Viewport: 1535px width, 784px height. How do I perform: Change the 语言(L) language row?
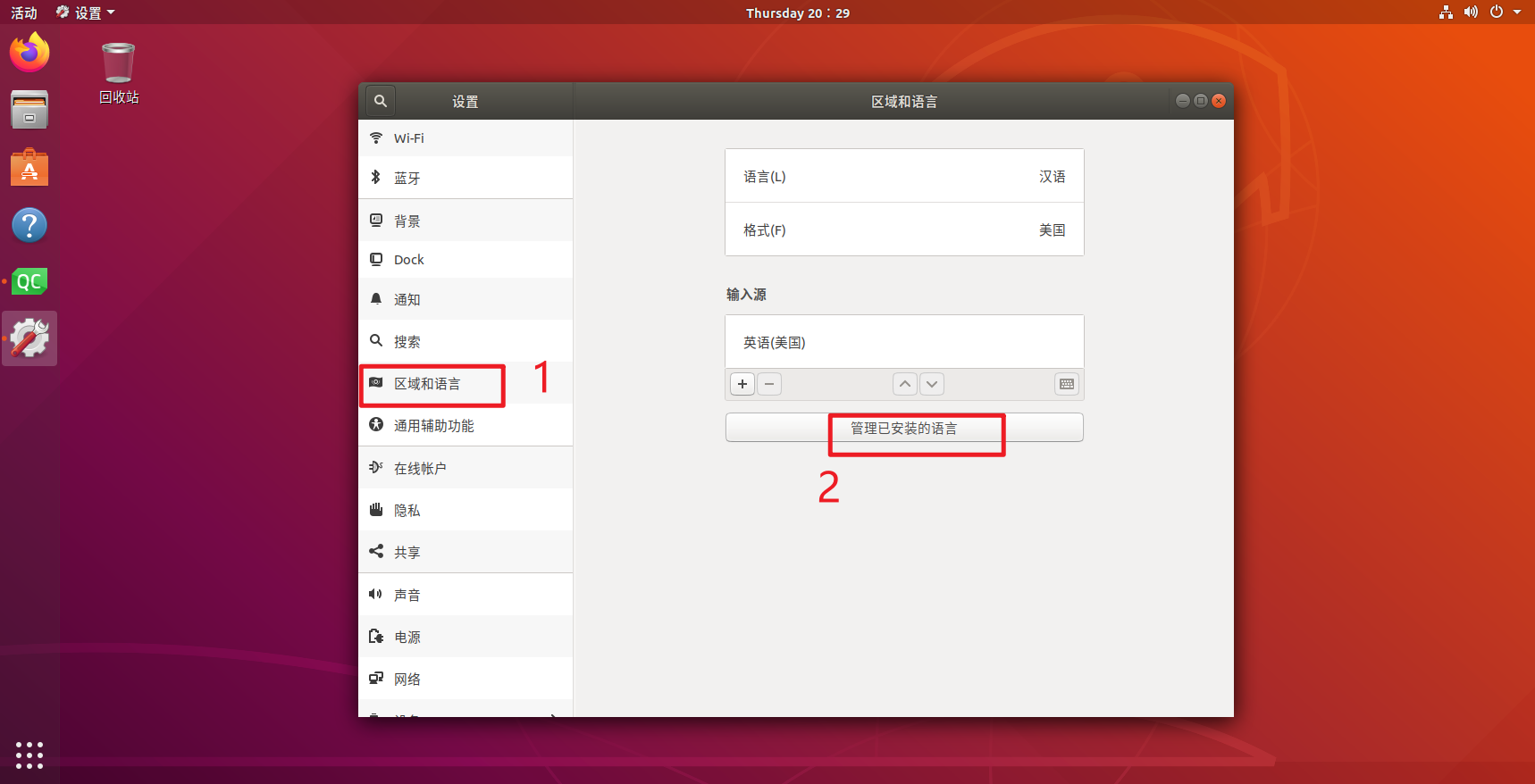click(904, 176)
